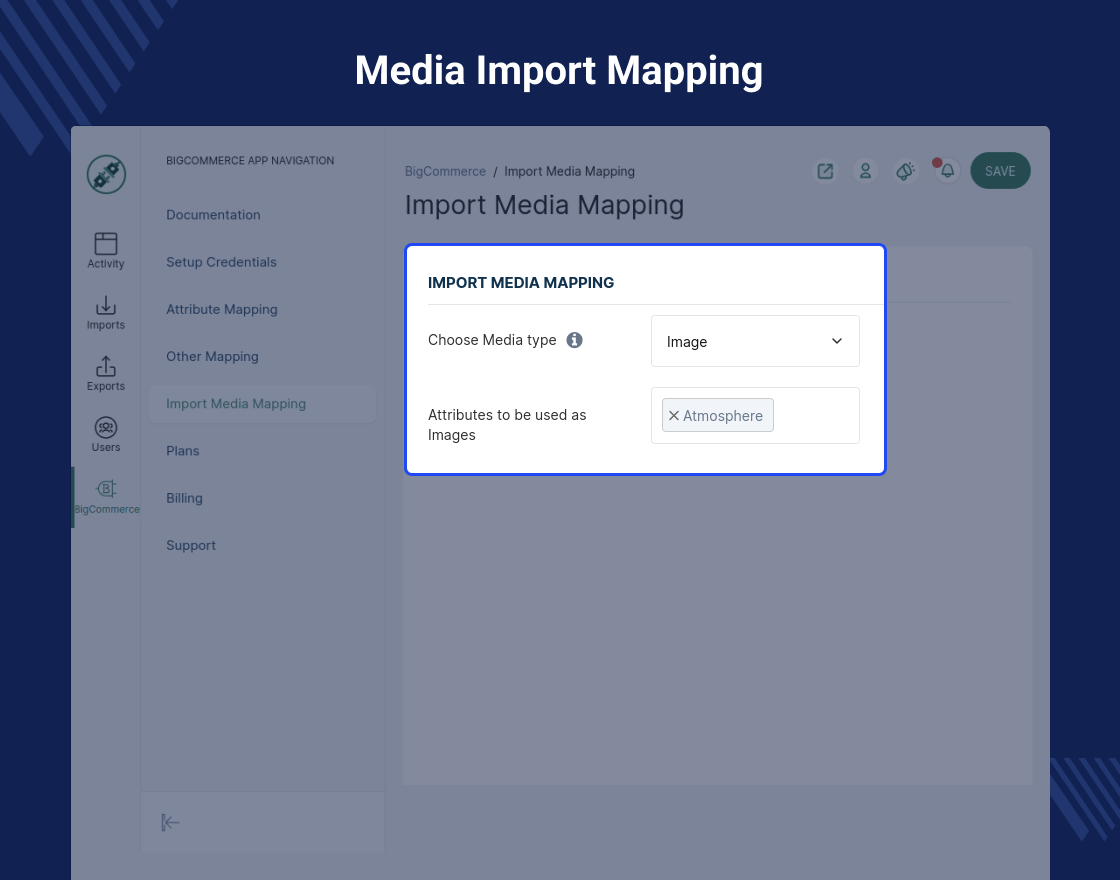
Task: Open the Image media type dropdown
Action: coord(755,341)
